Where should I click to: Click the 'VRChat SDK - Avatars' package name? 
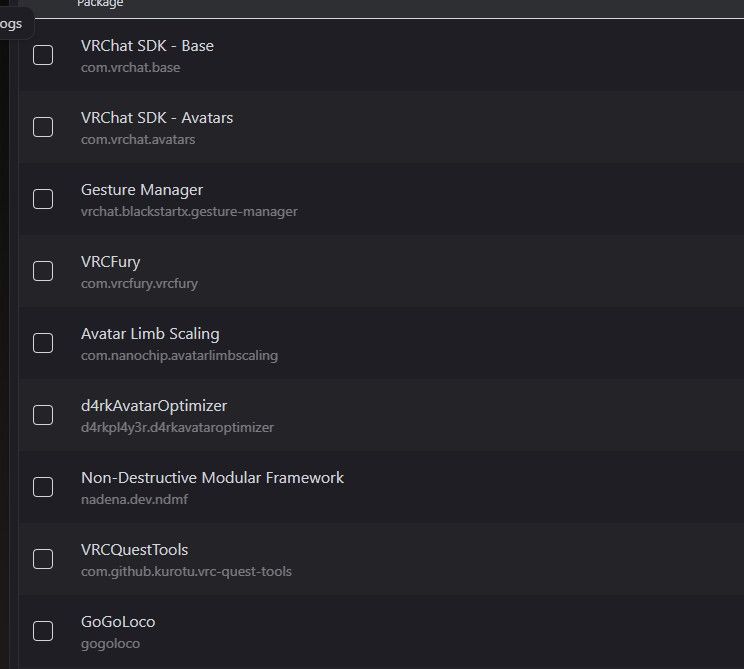tap(157, 118)
